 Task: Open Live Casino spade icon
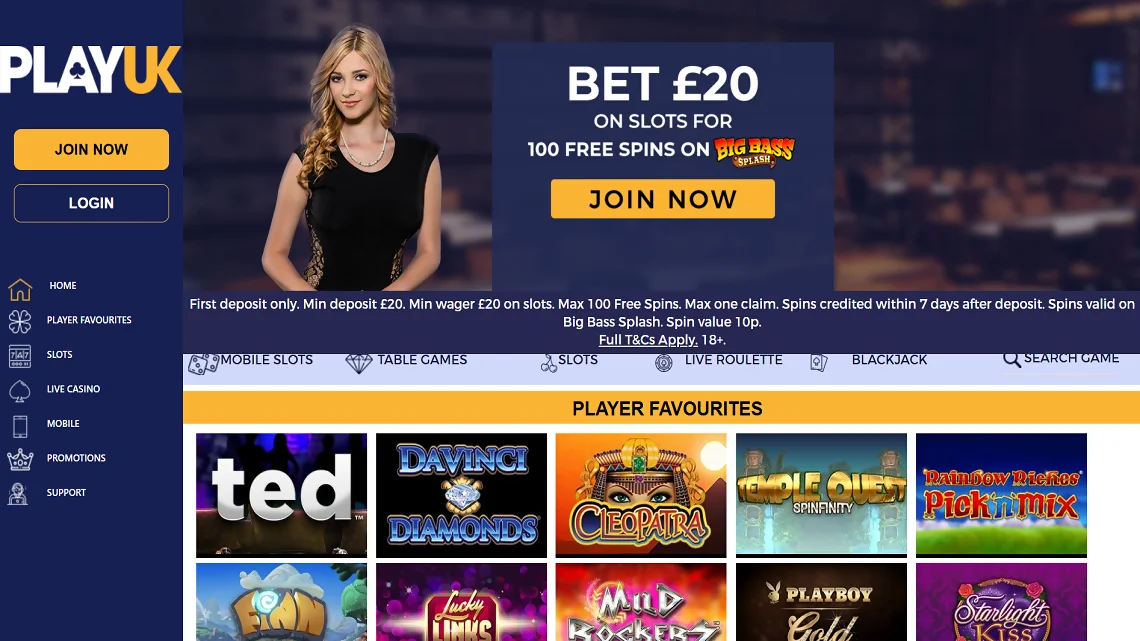click(20, 391)
